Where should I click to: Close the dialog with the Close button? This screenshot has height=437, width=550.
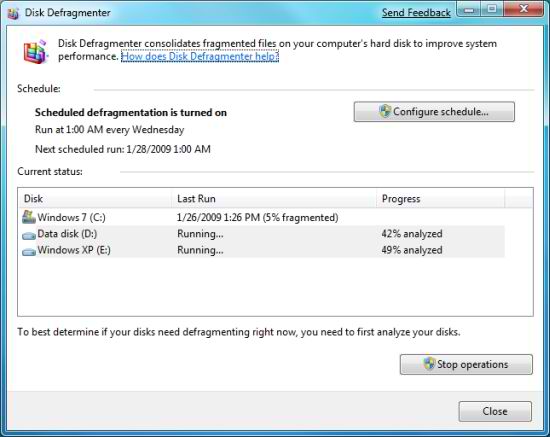(x=495, y=411)
